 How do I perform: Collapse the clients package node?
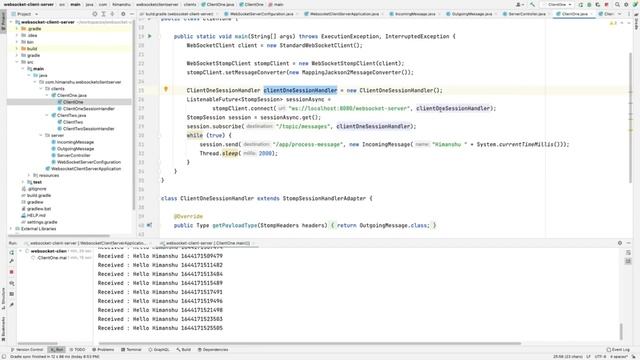41,89
